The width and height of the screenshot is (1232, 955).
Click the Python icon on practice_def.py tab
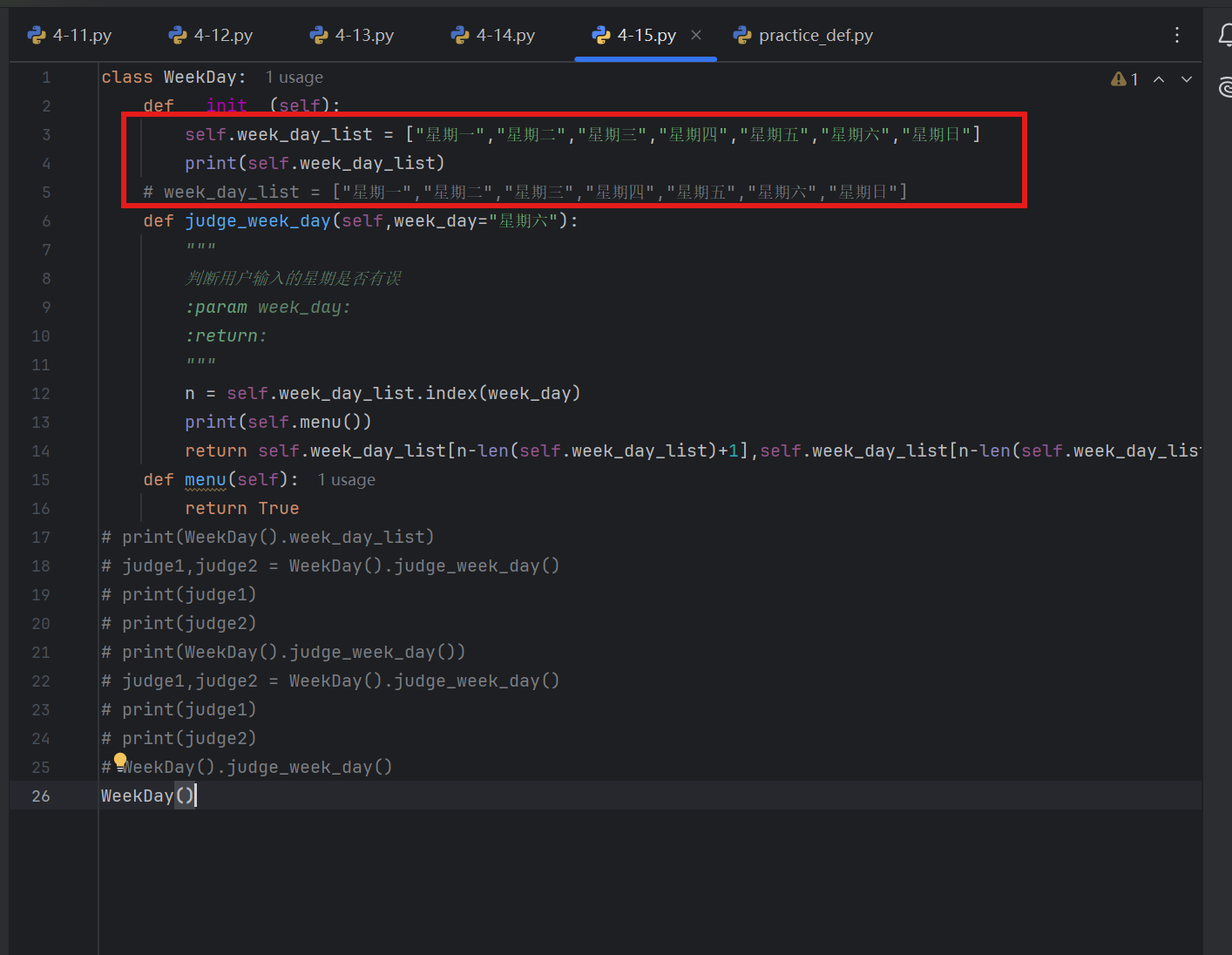tap(742, 35)
